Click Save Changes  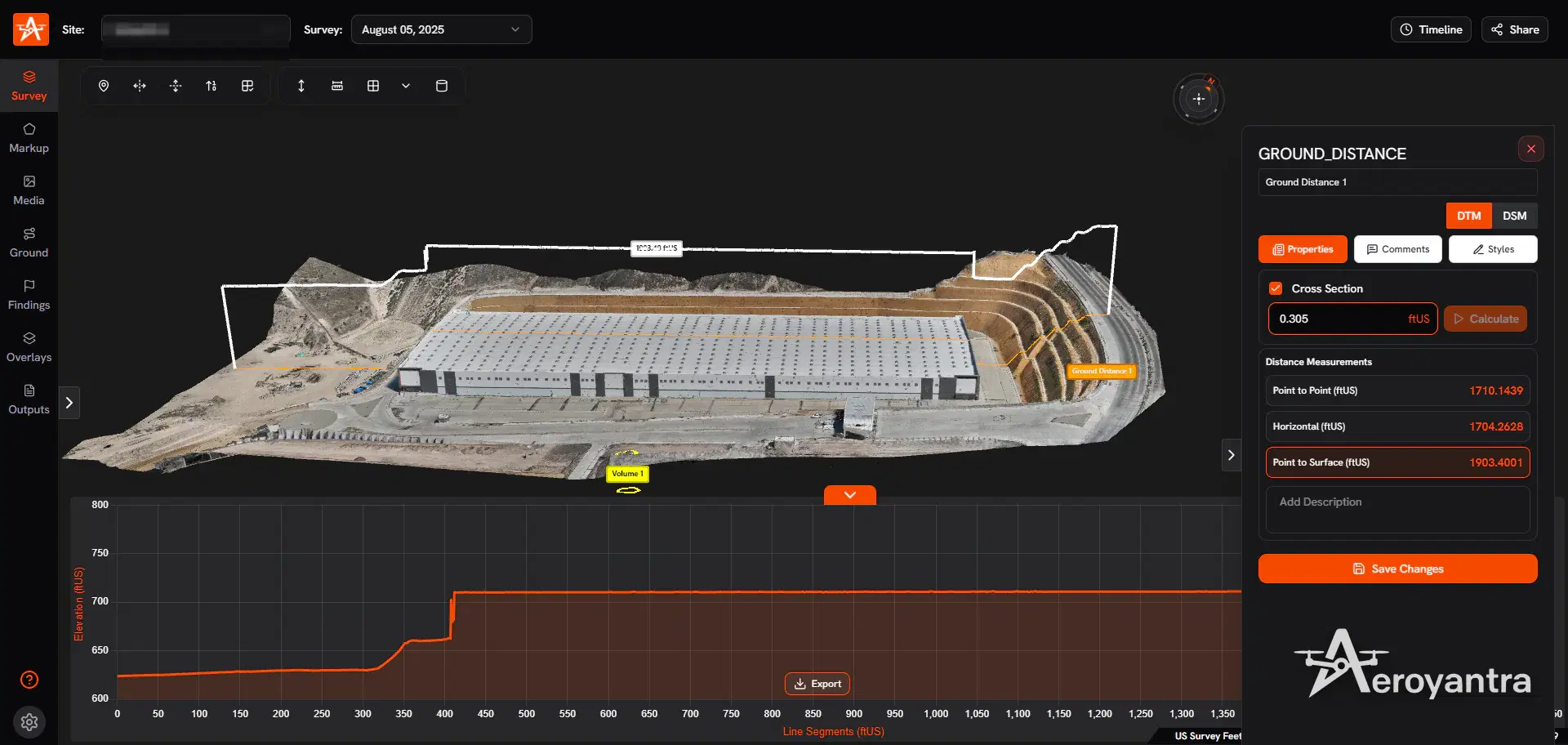1398,569
